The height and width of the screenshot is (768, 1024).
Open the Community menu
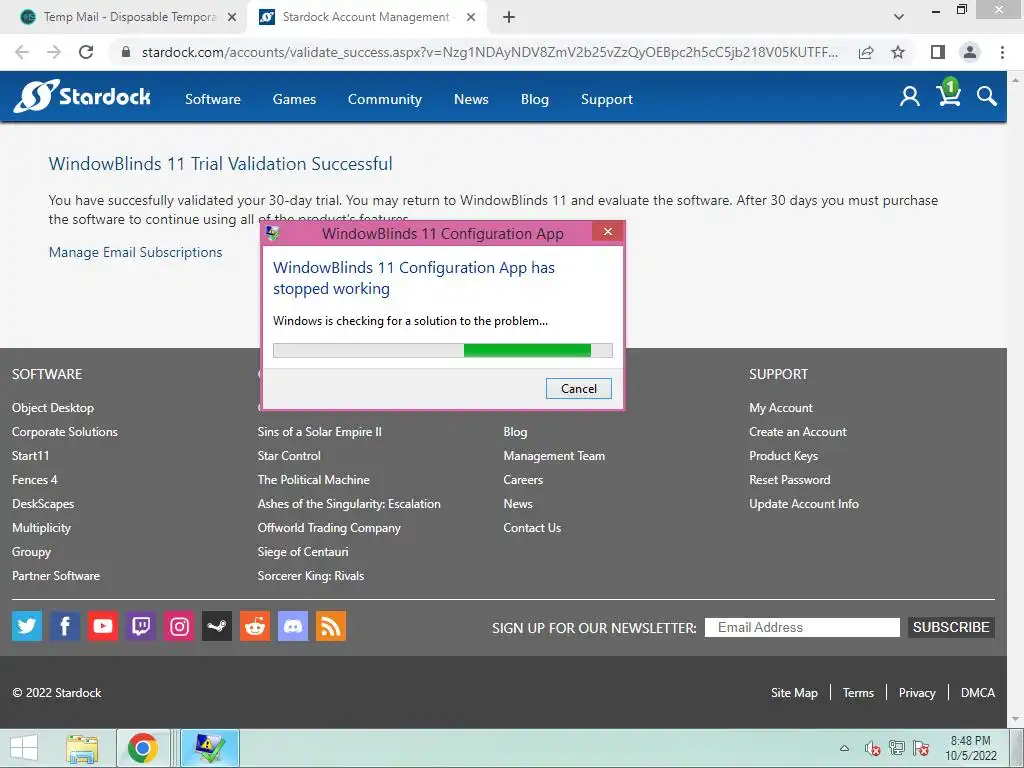coord(385,99)
